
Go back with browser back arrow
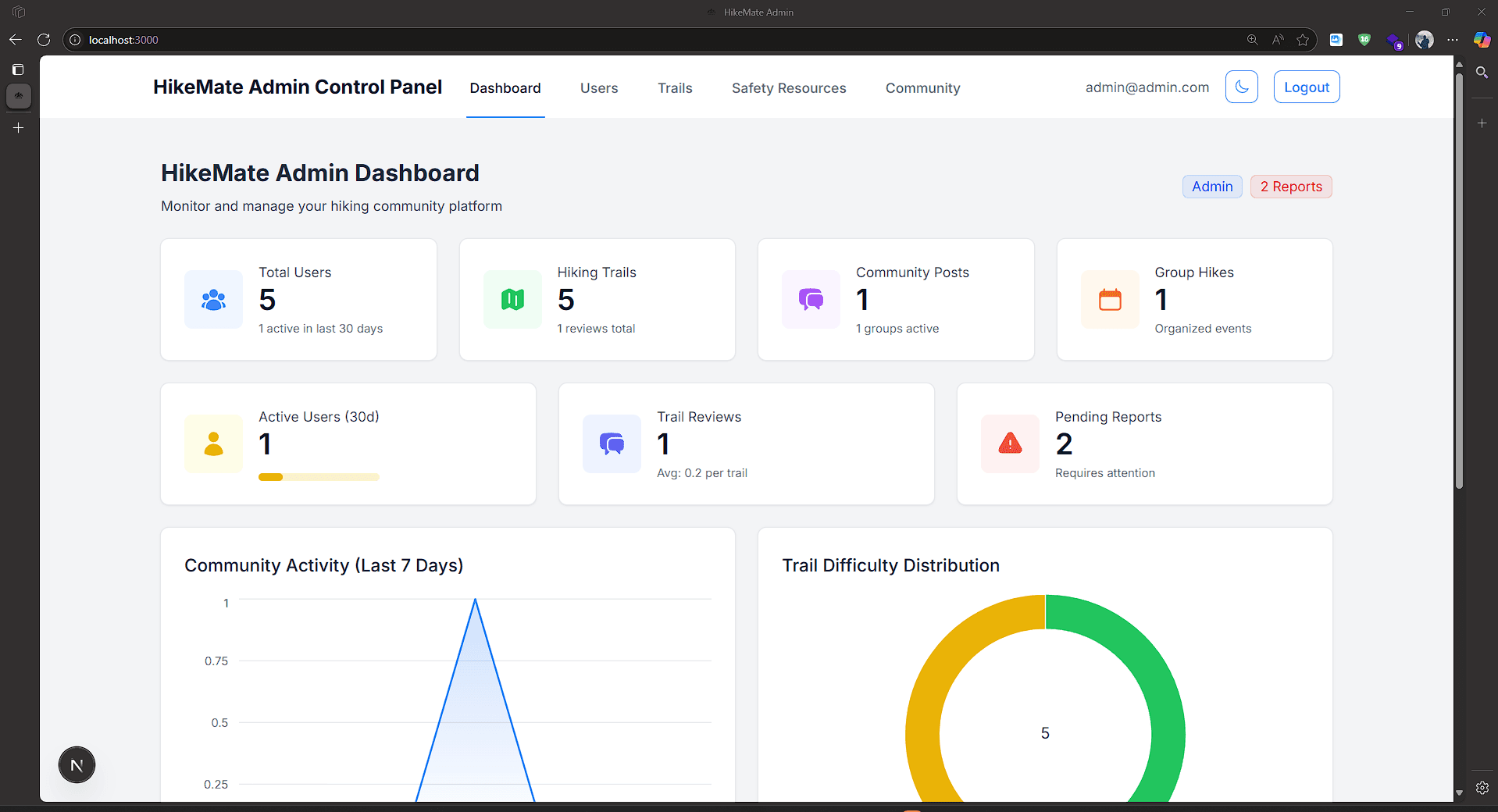pyautogui.click(x=16, y=40)
